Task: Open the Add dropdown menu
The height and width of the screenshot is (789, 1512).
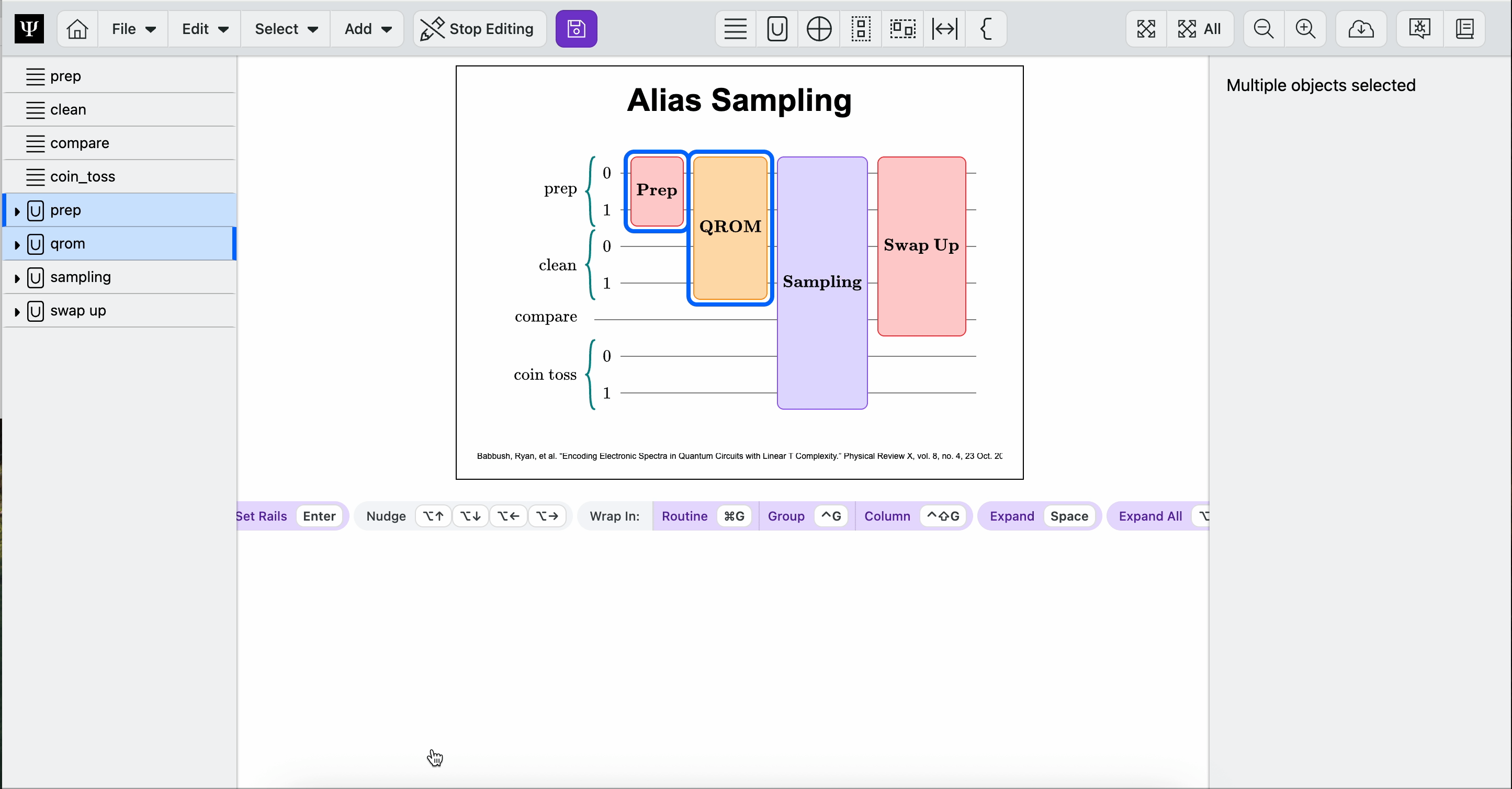Action: [x=367, y=29]
